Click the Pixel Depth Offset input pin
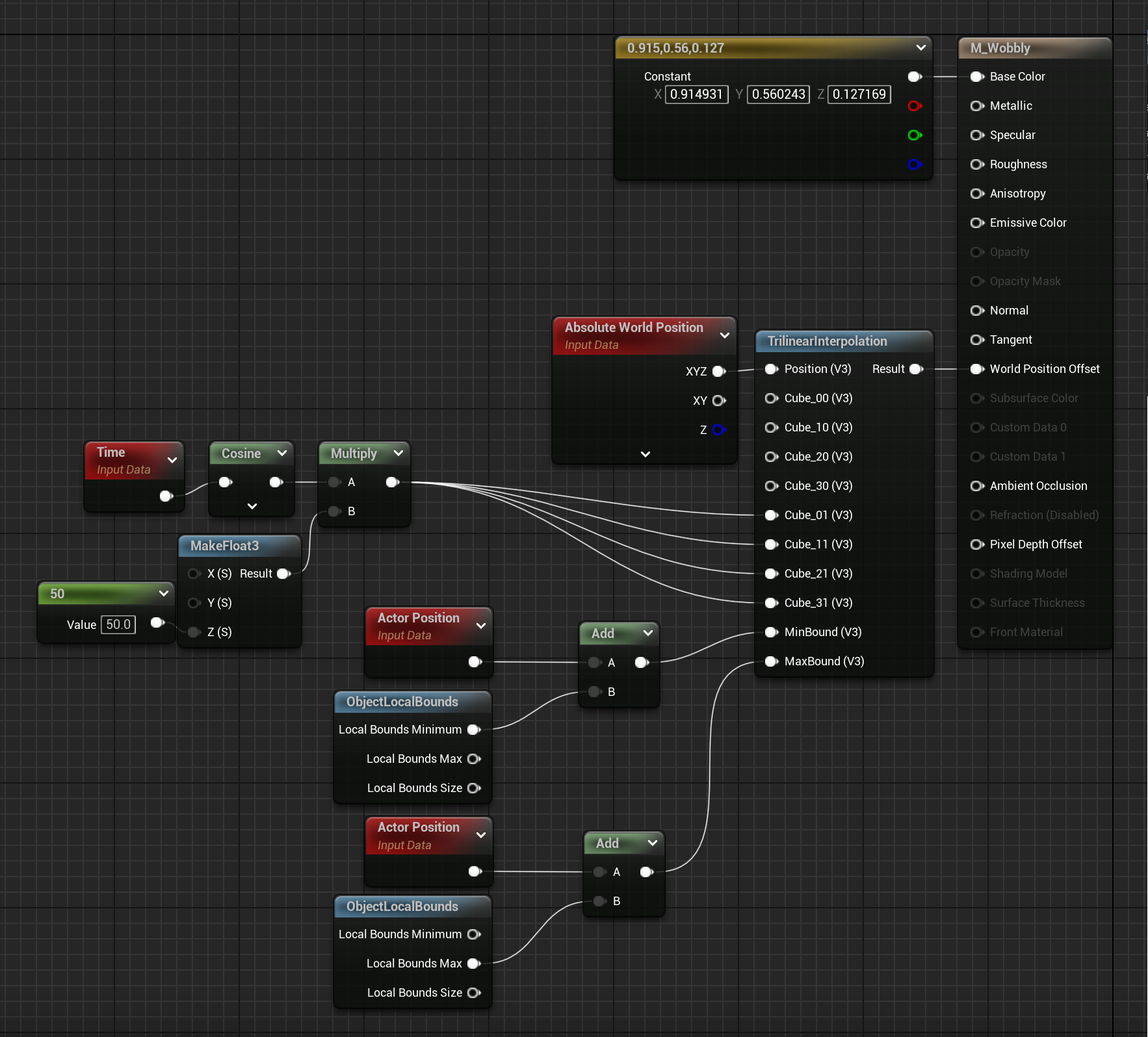The width and height of the screenshot is (1148, 1037). coord(977,544)
